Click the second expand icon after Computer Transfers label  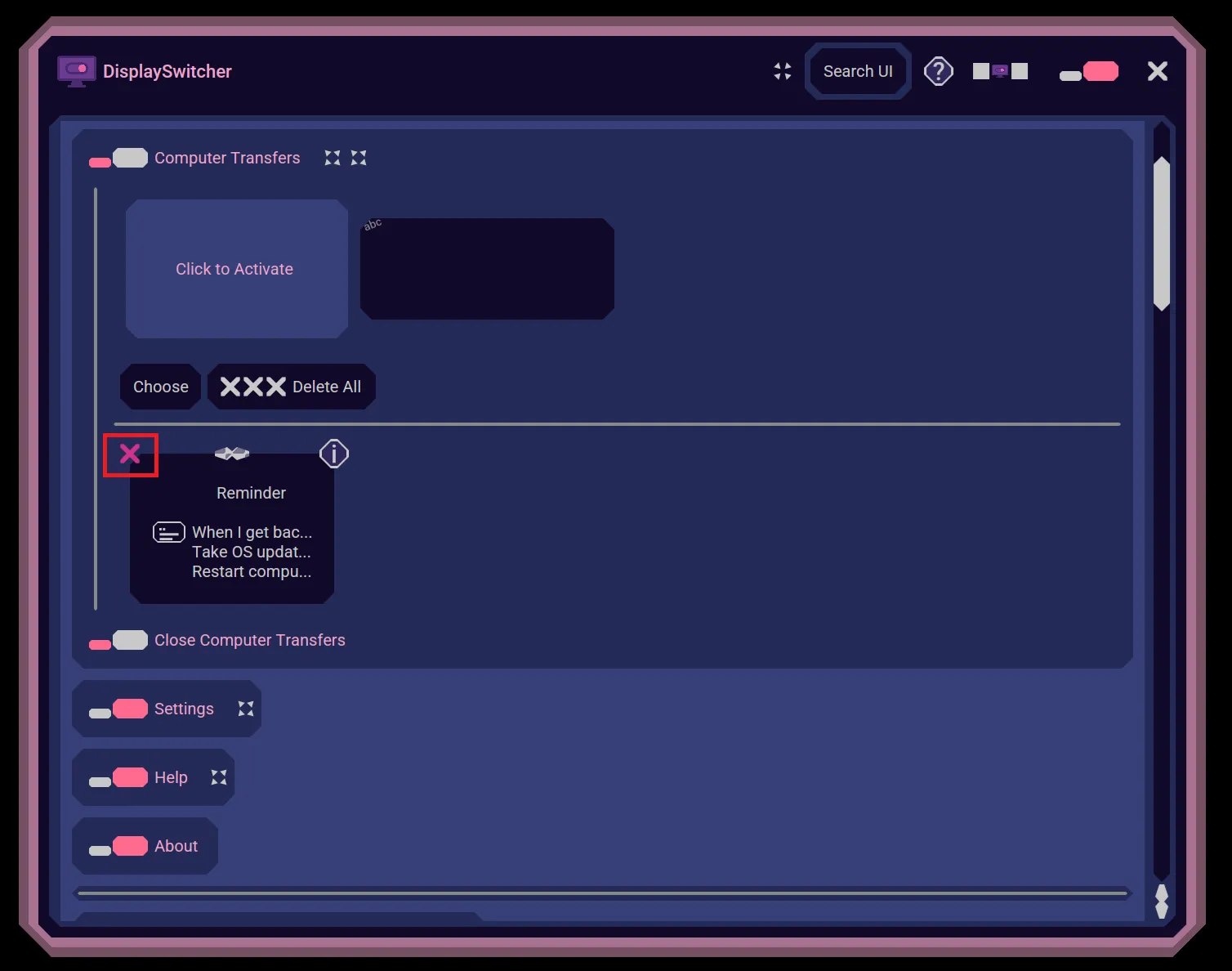[359, 158]
